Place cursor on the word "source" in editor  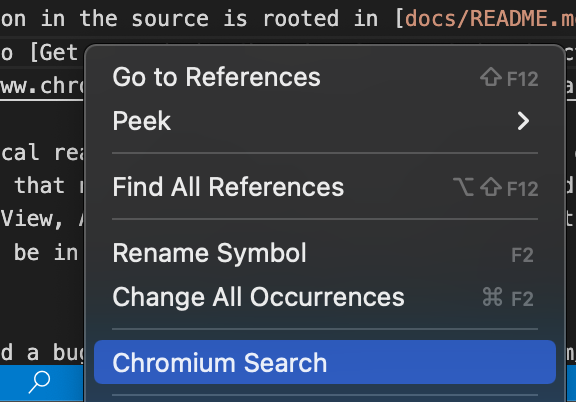point(170,18)
